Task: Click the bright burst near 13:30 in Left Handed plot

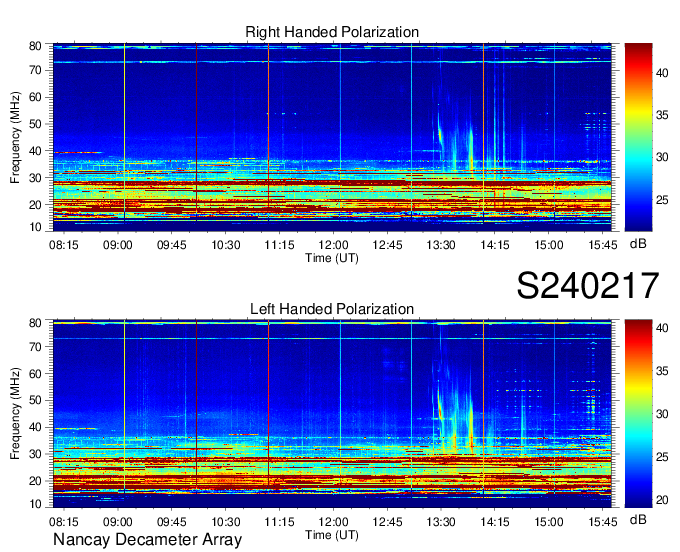Action: coord(440,408)
